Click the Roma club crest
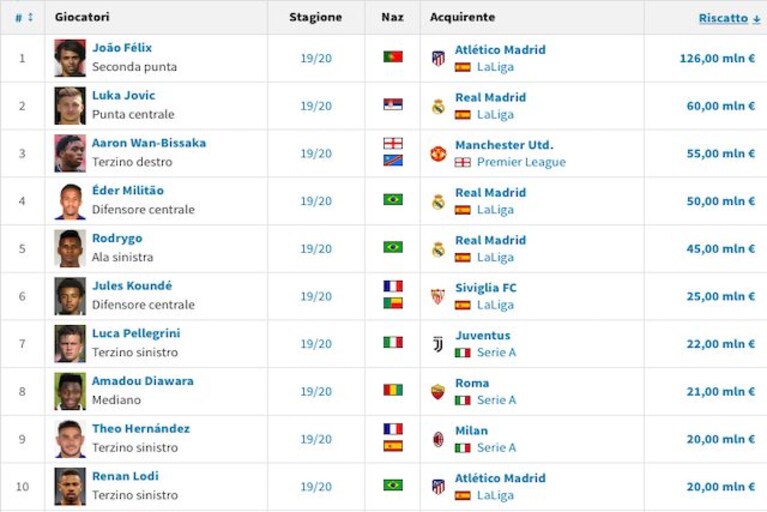The height and width of the screenshot is (512, 767). pos(438,392)
